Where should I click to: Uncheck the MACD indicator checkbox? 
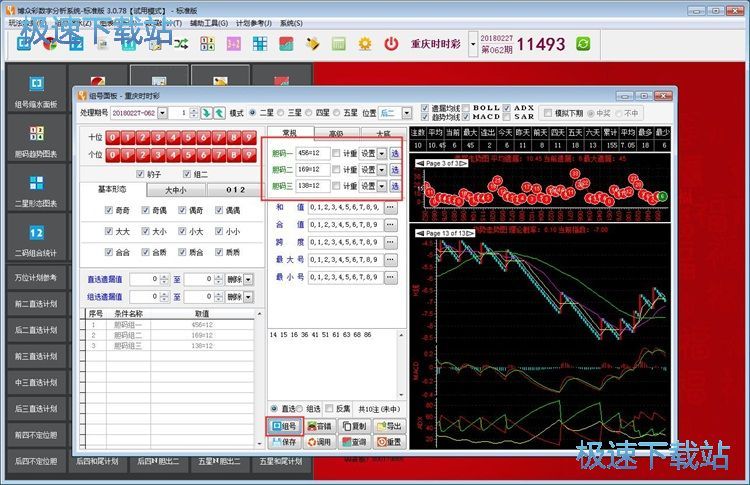(x=466, y=118)
